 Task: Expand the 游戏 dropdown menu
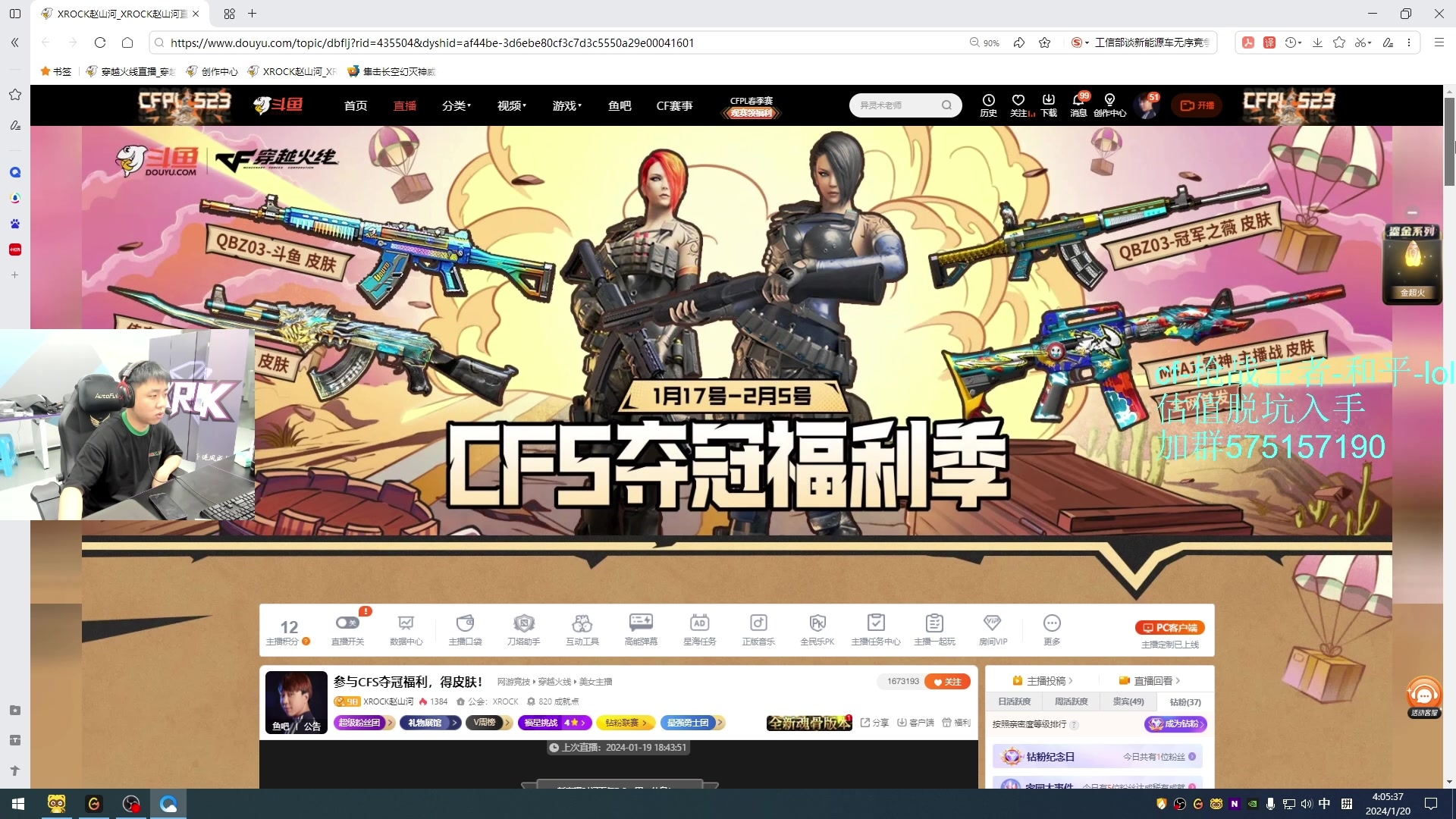pos(567,106)
